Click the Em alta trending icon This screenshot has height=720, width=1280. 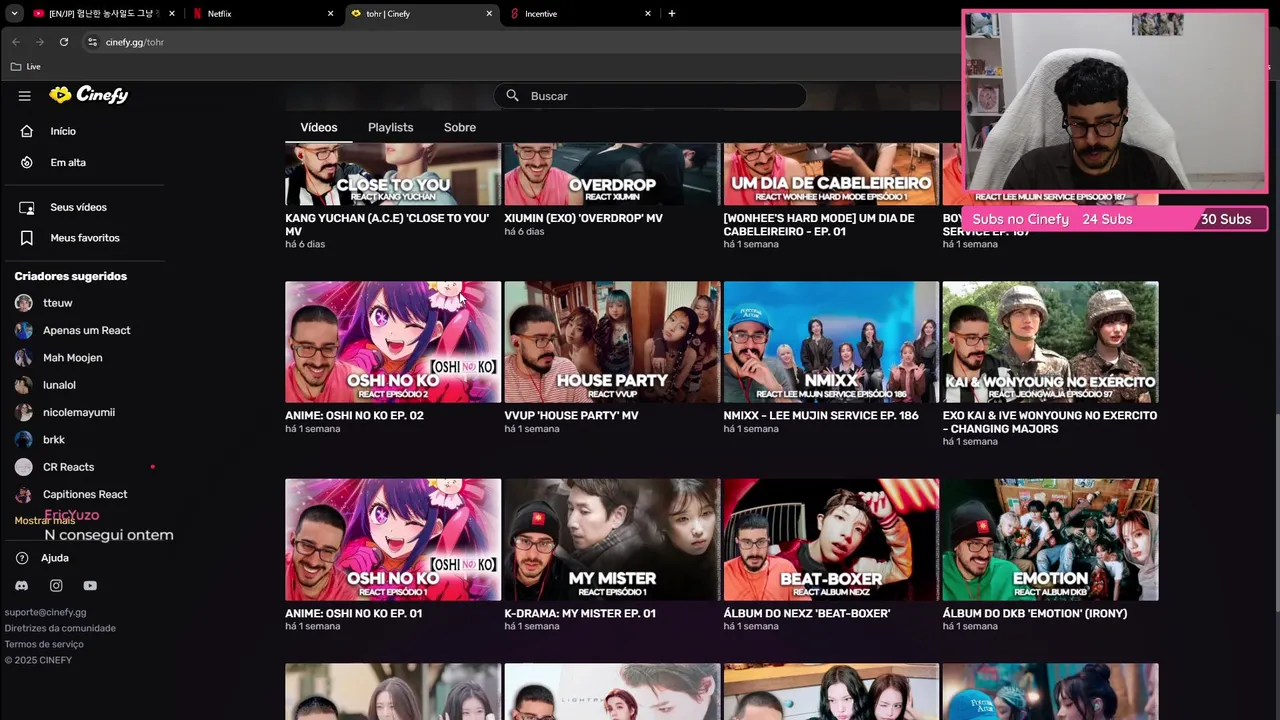coord(27,162)
